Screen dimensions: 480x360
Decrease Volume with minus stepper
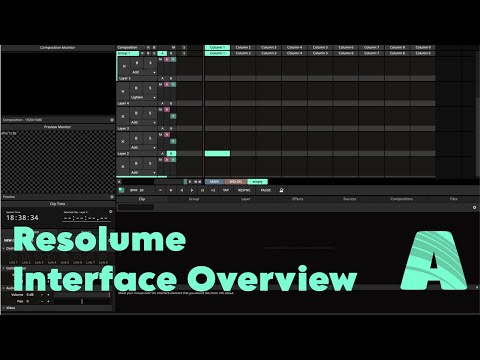coord(42,295)
